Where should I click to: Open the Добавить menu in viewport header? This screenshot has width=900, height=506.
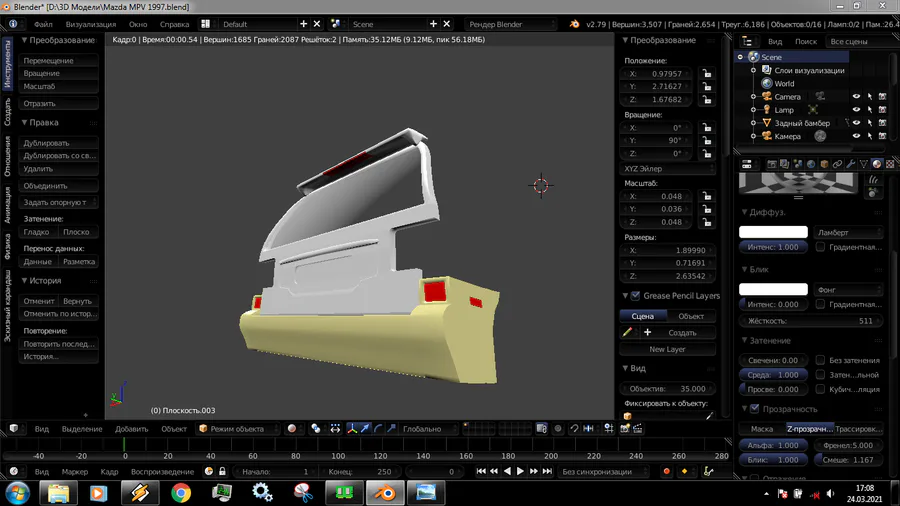[131, 429]
